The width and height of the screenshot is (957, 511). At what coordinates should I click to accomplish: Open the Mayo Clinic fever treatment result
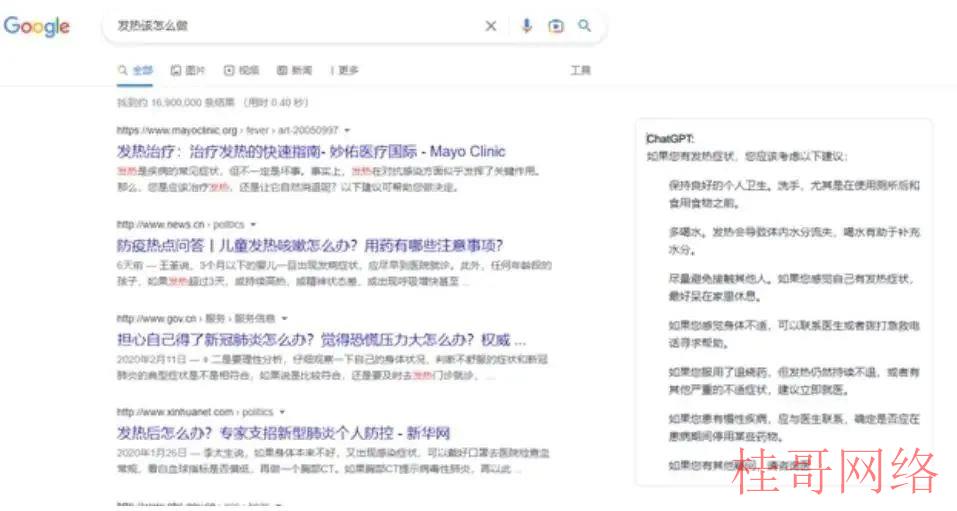tap(311, 151)
